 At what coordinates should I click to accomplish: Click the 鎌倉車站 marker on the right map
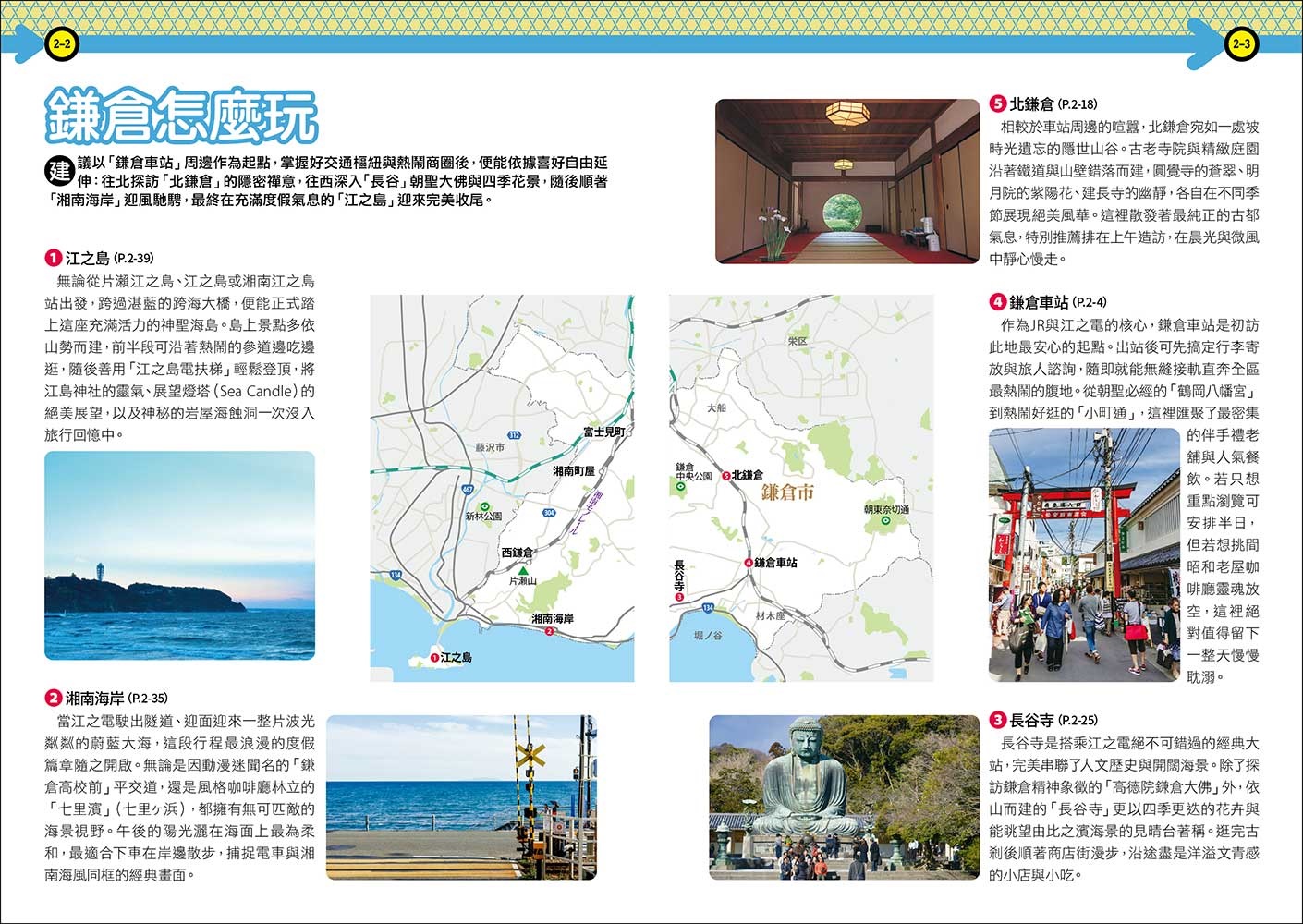[x=748, y=562]
